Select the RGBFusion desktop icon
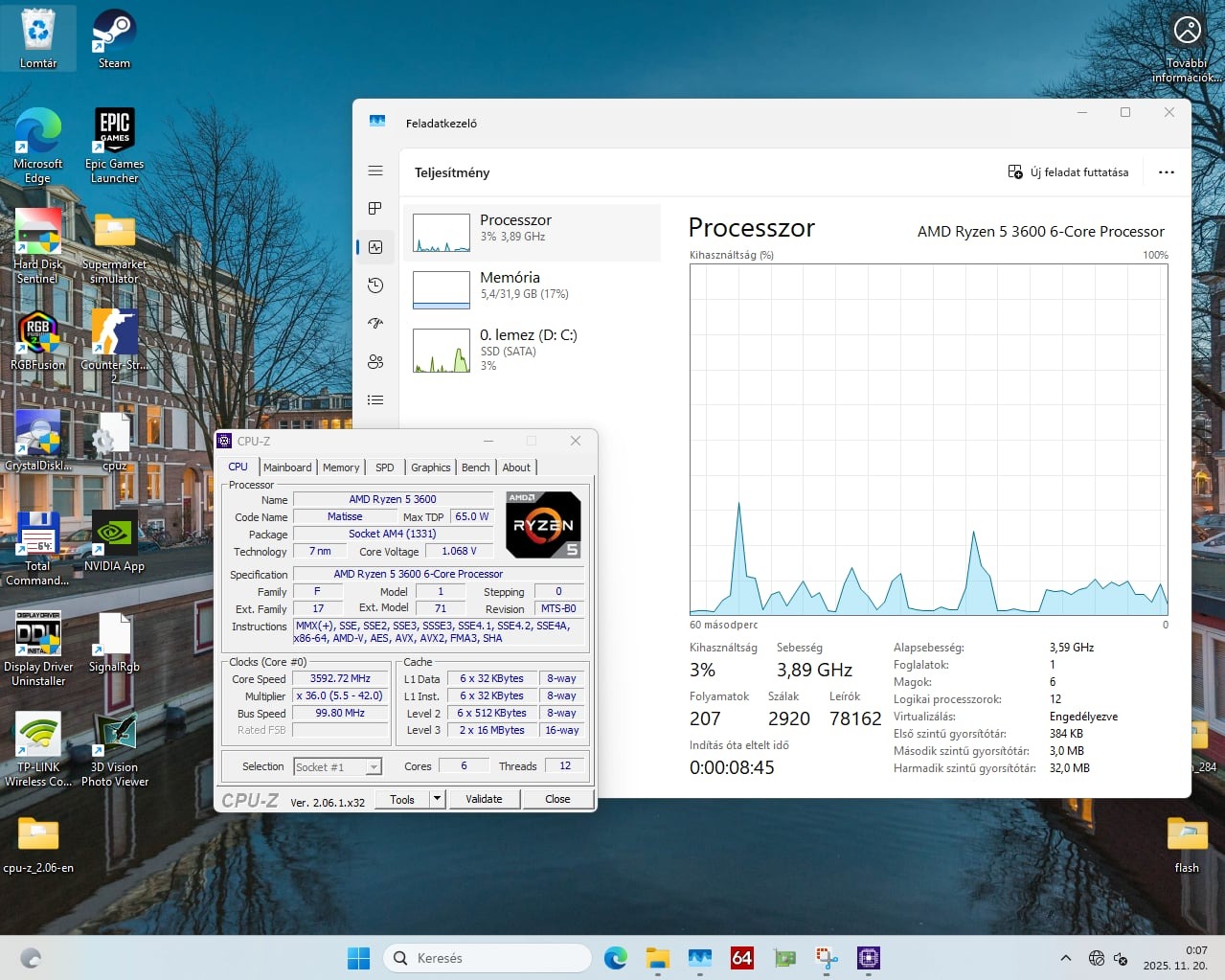 [x=38, y=340]
